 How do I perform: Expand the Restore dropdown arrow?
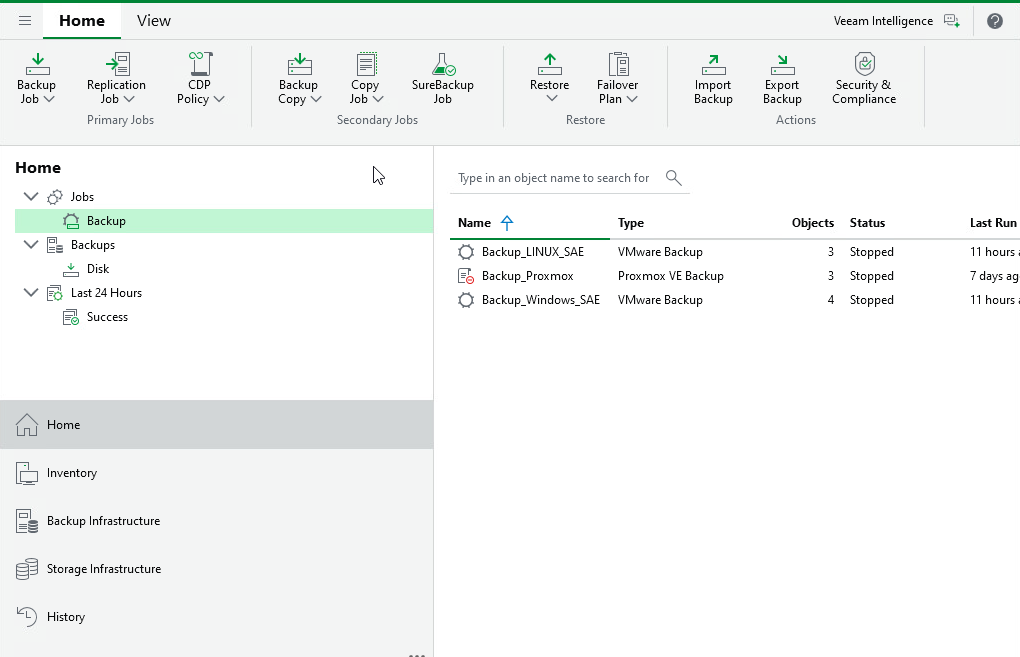tap(552, 98)
